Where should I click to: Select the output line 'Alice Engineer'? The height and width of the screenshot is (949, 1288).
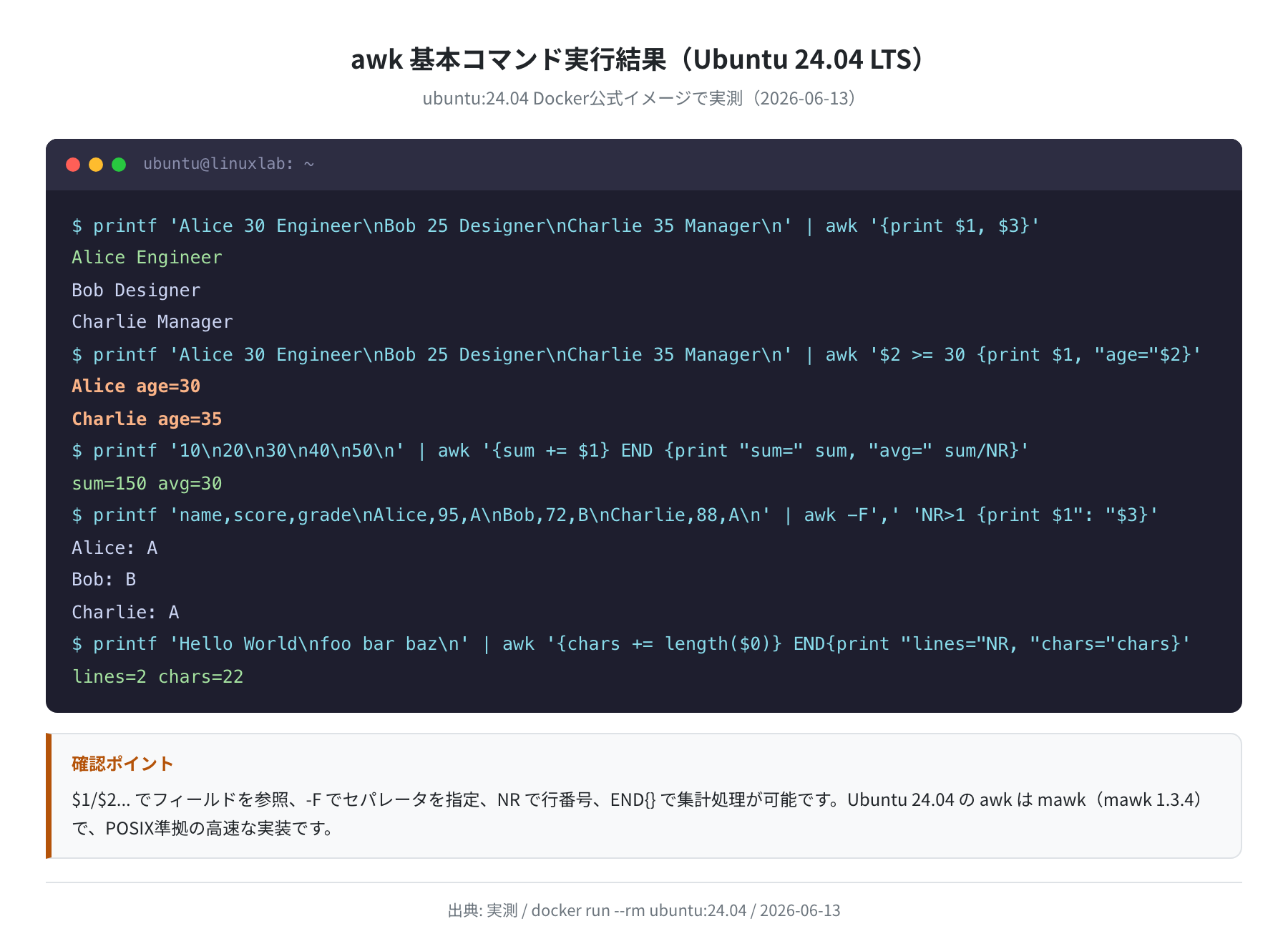pos(147,258)
